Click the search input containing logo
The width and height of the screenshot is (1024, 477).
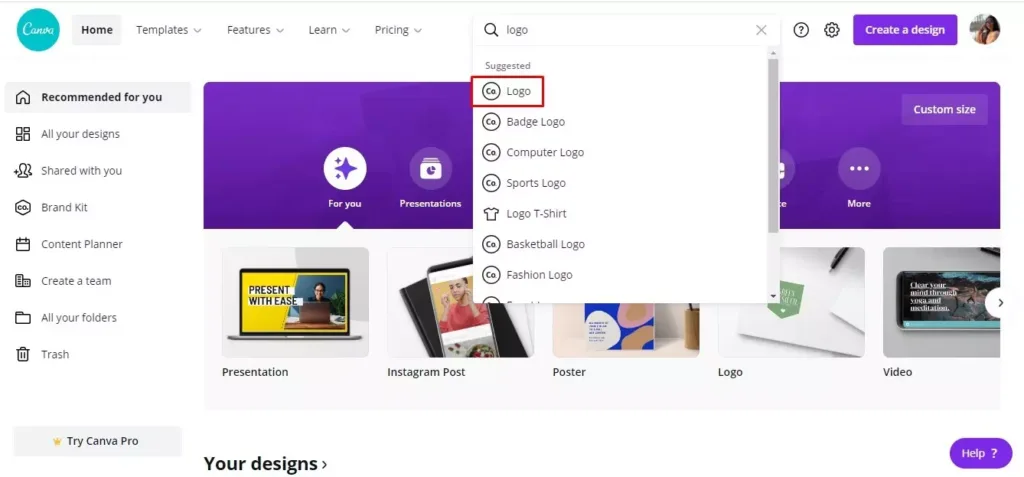tap(627, 30)
